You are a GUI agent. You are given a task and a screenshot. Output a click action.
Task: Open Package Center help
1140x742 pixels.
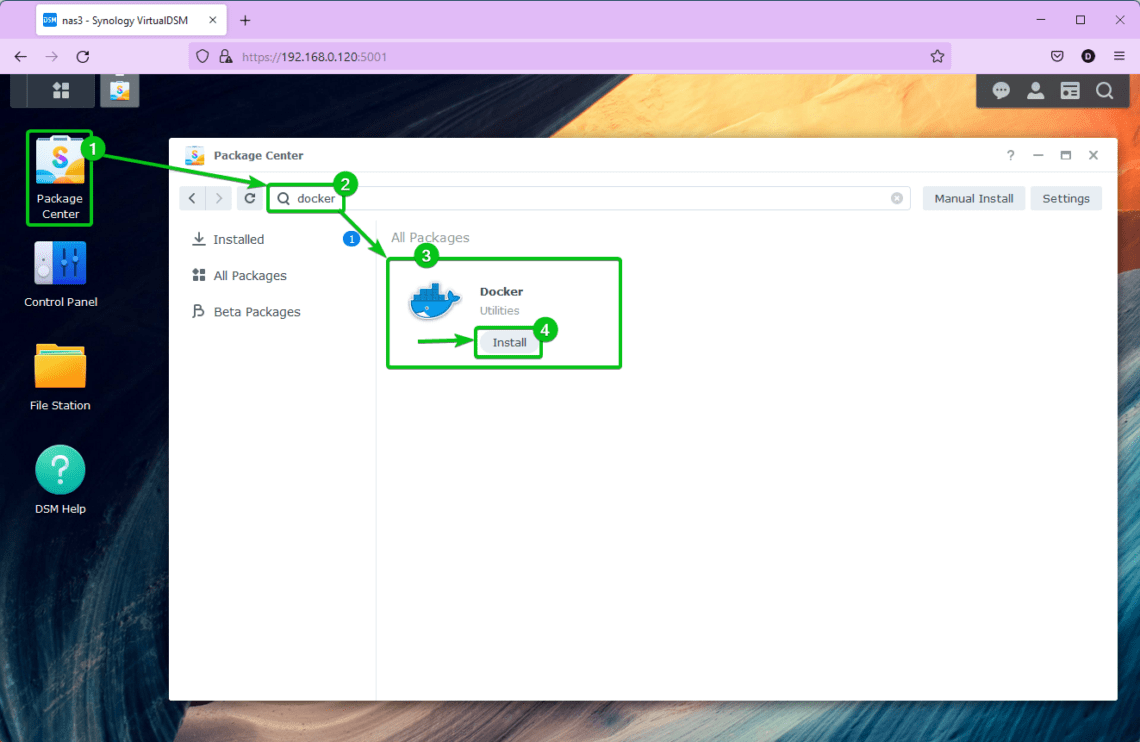click(1010, 155)
